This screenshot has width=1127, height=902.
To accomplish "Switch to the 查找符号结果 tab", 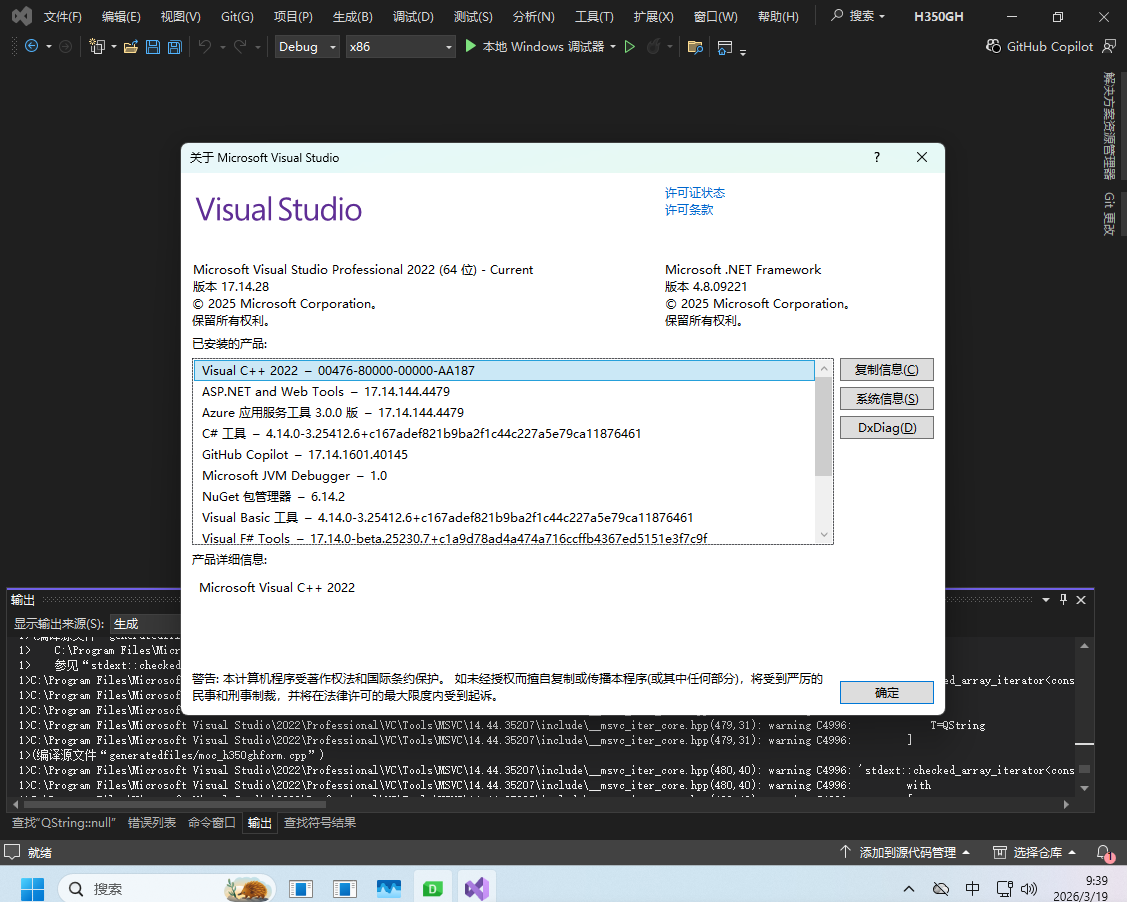I will tap(320, 823).
